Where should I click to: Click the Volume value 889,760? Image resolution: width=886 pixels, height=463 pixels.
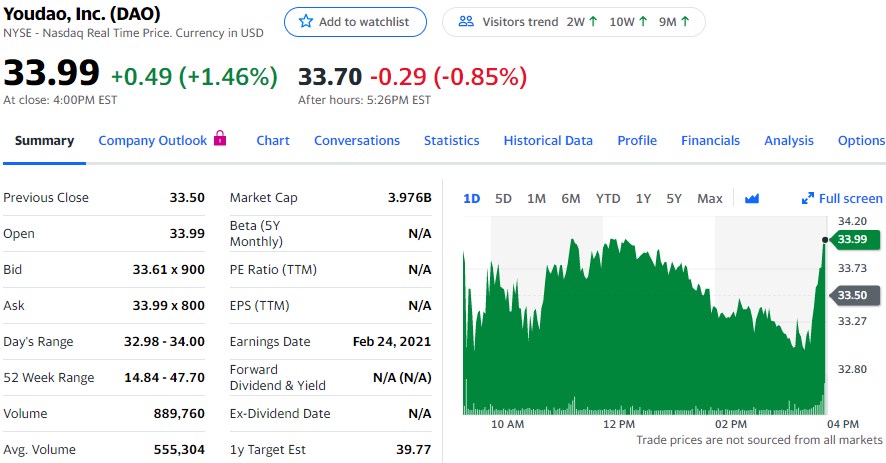coord(179,414)
